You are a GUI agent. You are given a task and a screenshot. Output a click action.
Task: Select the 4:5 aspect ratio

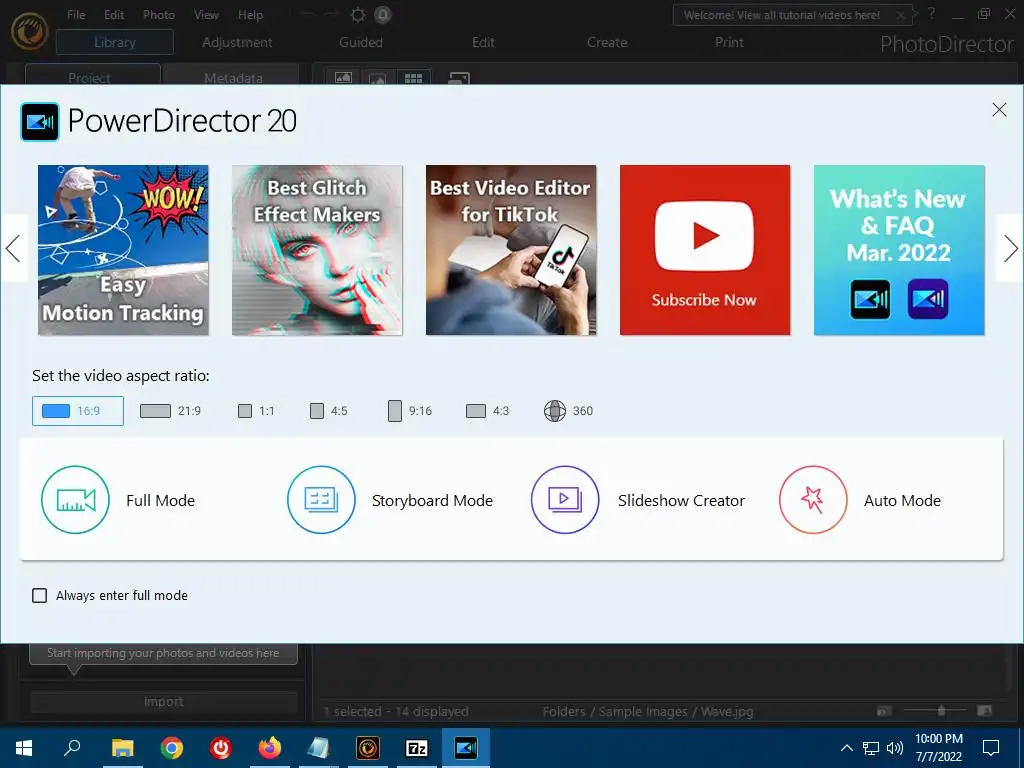point(328,411)
